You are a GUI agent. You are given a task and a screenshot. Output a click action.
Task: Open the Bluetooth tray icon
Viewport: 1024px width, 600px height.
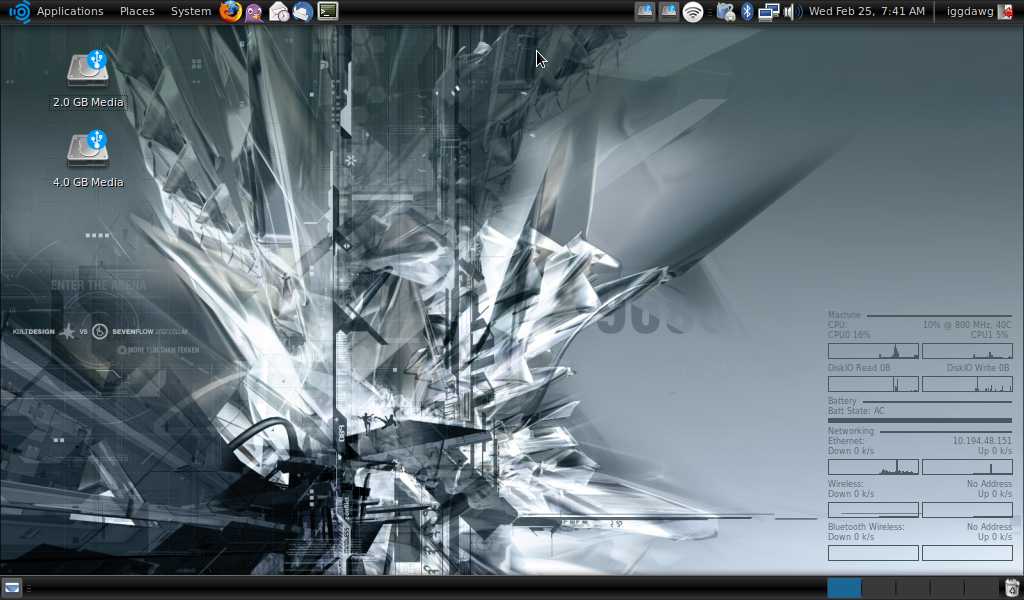pyautogui.click(x=747, y=12)
